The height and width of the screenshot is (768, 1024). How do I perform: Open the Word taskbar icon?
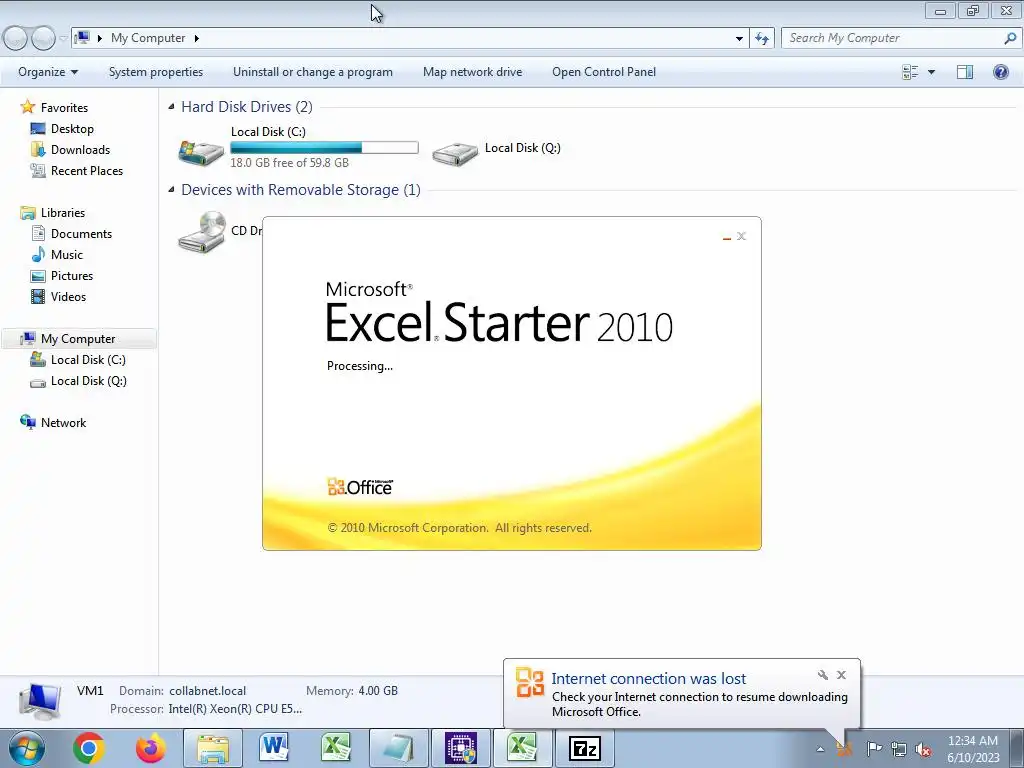[274, 748]
